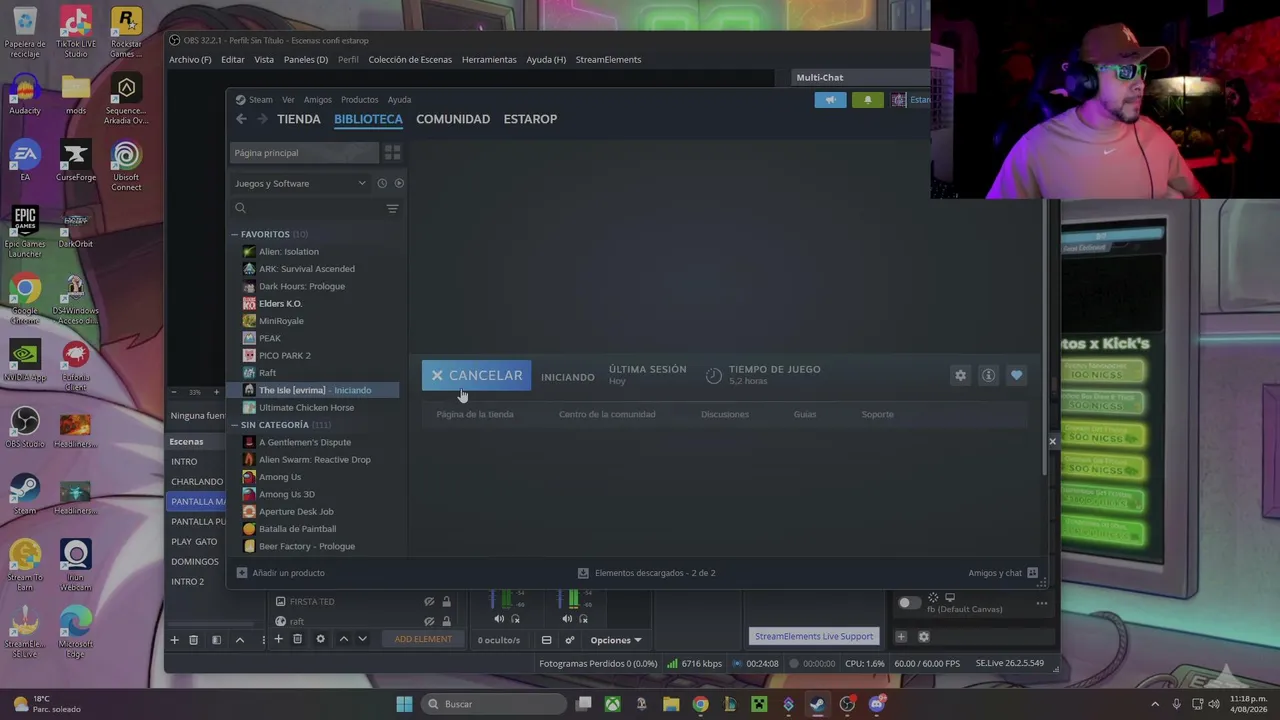Delete selected OBS scene with trash icon
The height and width of the screenshot is (720, 1280).
193,640
